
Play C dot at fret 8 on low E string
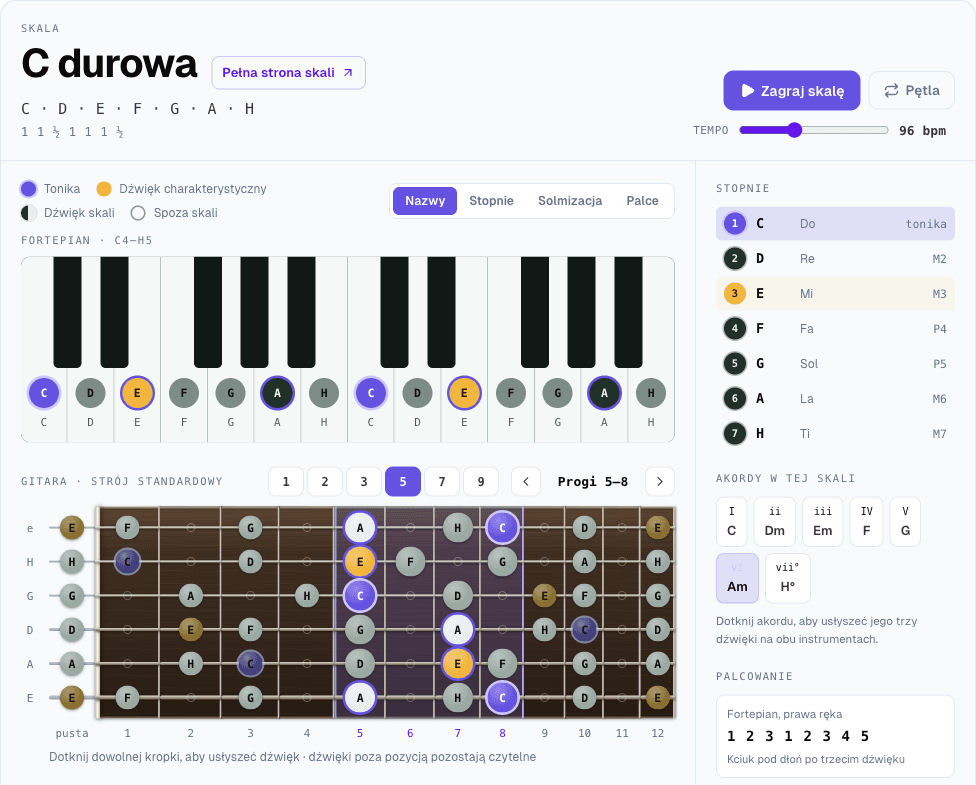click(x=502, y=697)
